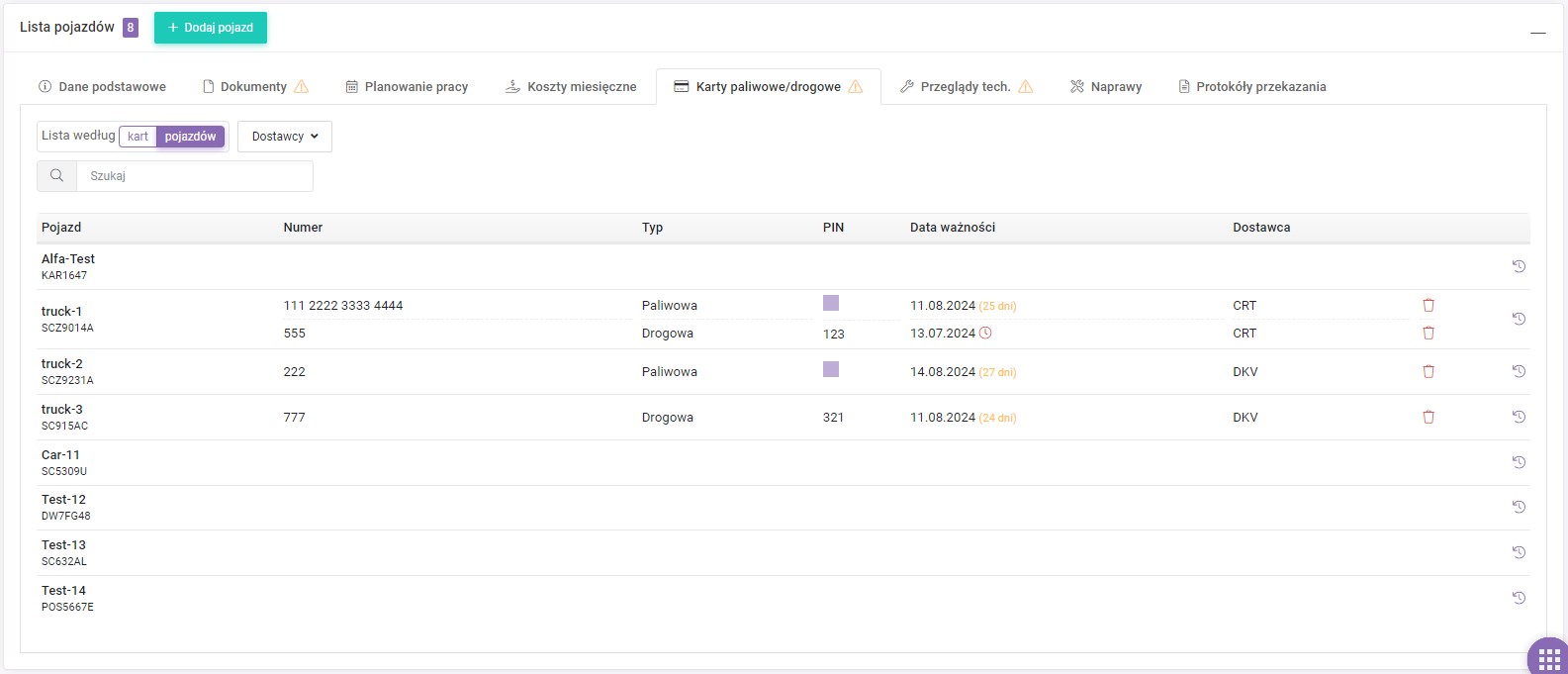Click the Dostawca column header
This screenshot has height=674, width=1568.
1261,227
